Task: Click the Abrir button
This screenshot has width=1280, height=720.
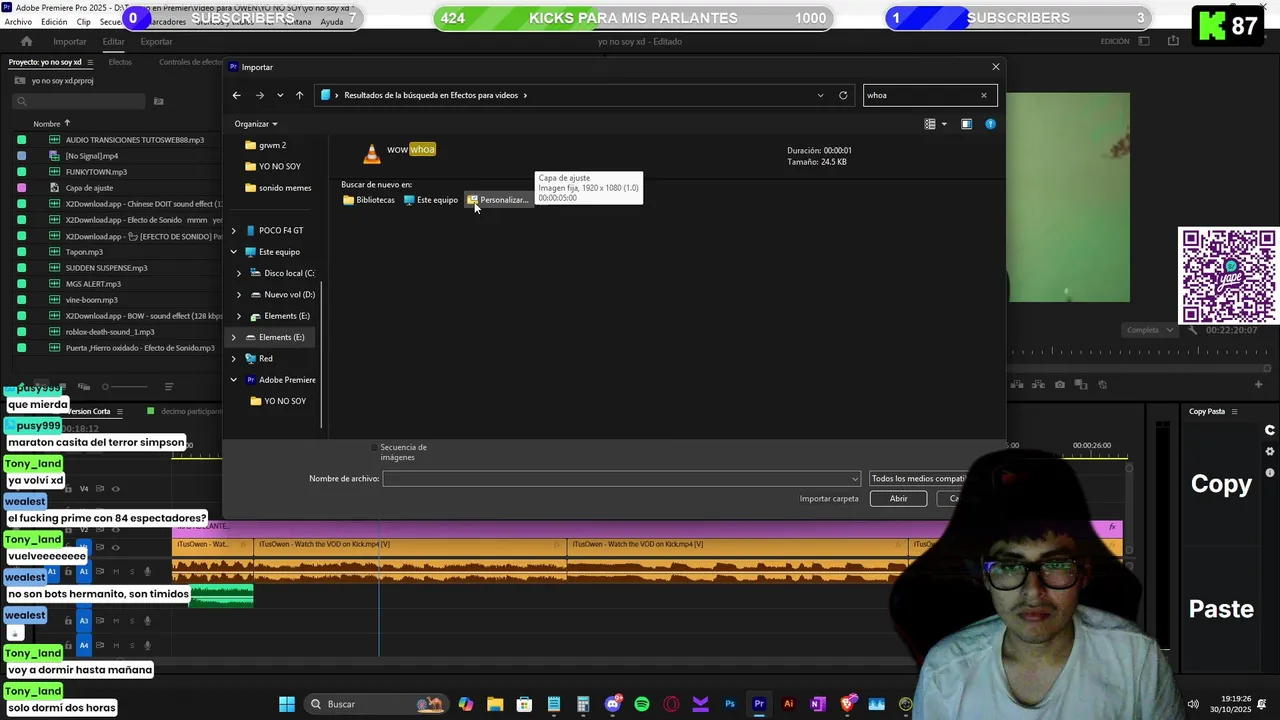Action: point(898,498)
